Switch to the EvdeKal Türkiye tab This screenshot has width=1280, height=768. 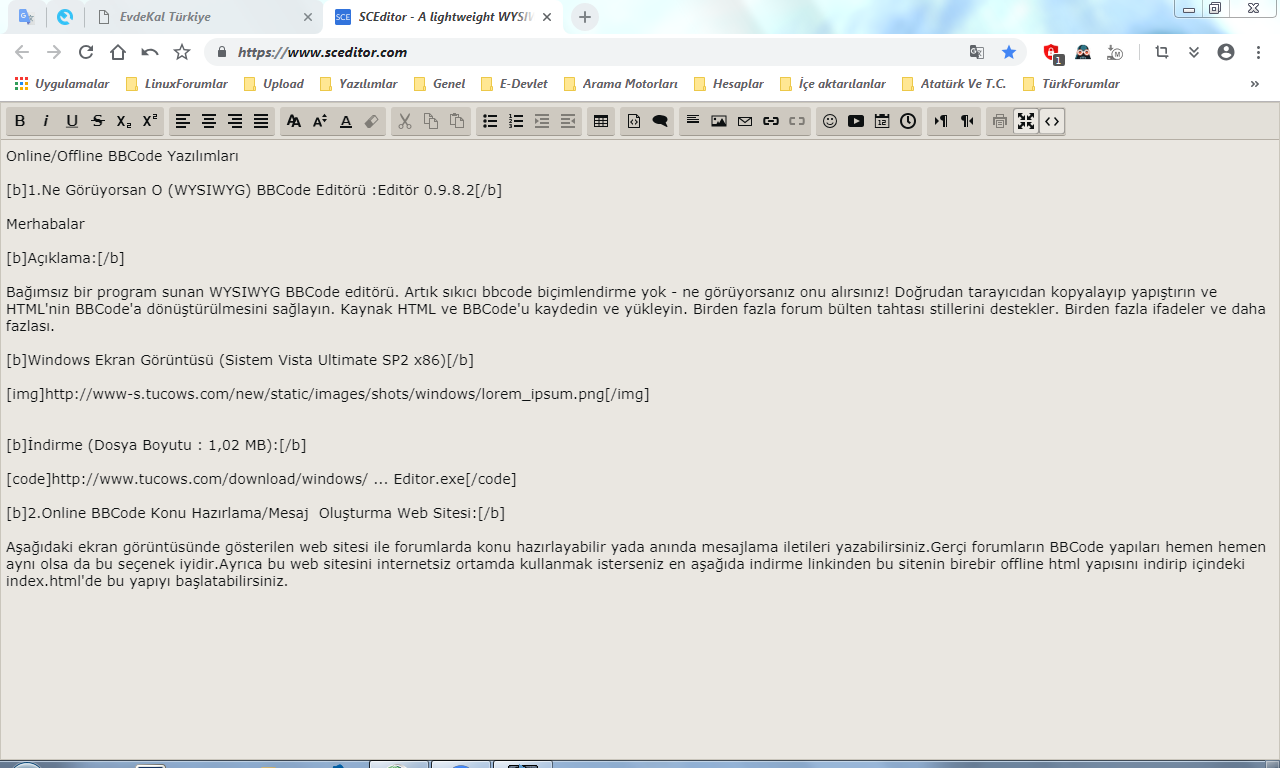(x=206, y=17)
